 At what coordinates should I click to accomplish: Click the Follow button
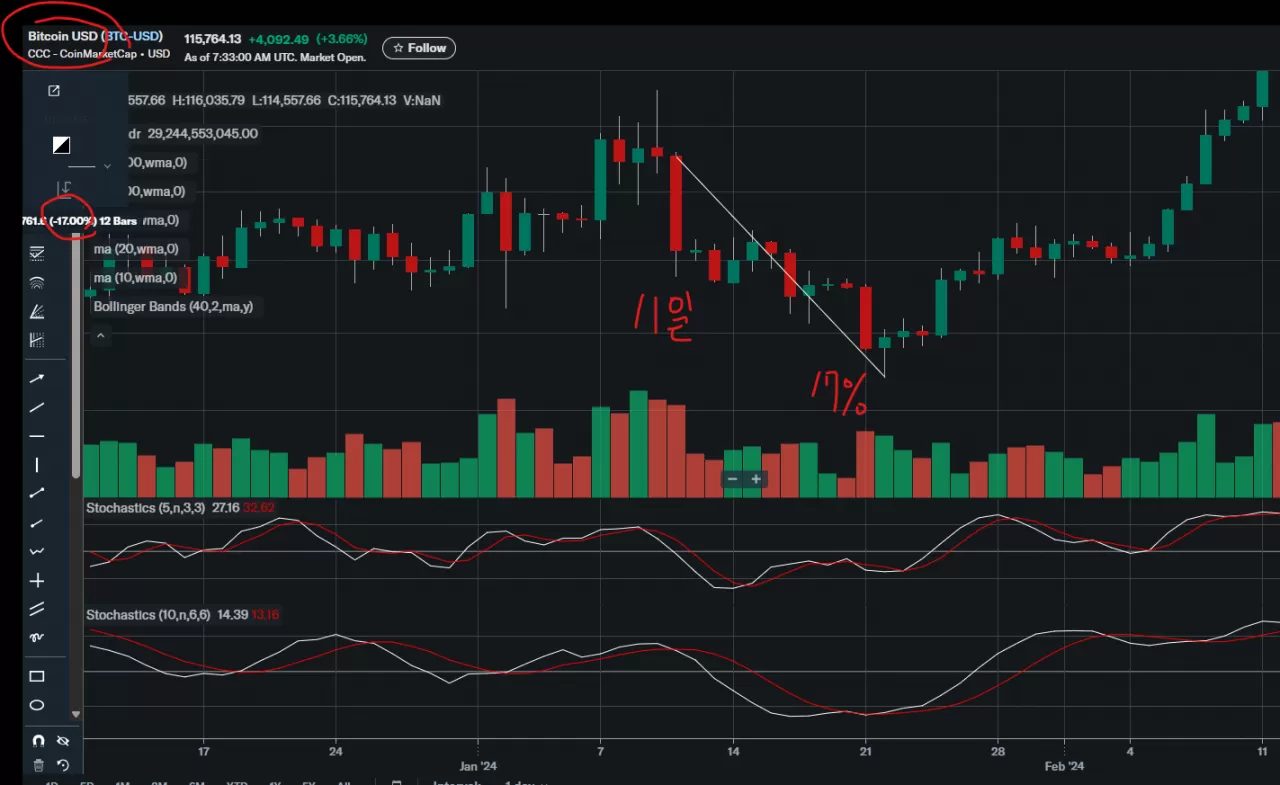(x=418, y=47)
